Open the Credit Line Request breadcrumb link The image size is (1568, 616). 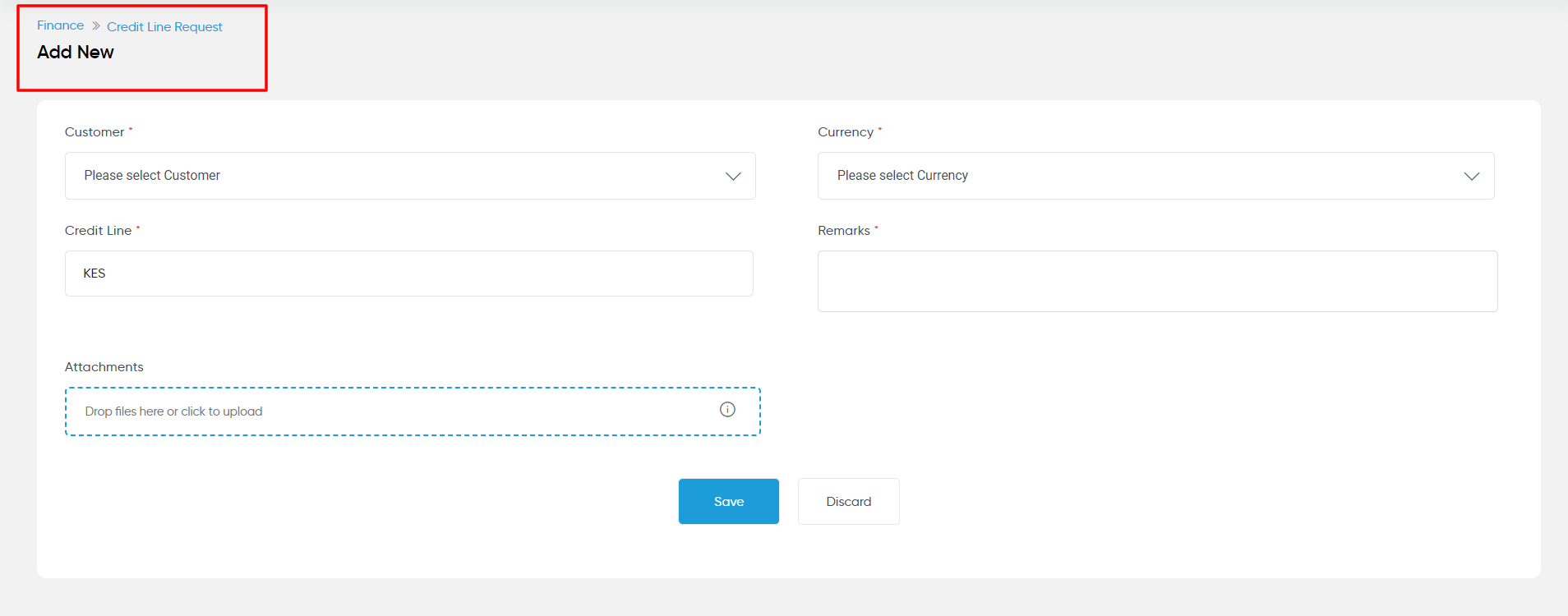[164, 27]
